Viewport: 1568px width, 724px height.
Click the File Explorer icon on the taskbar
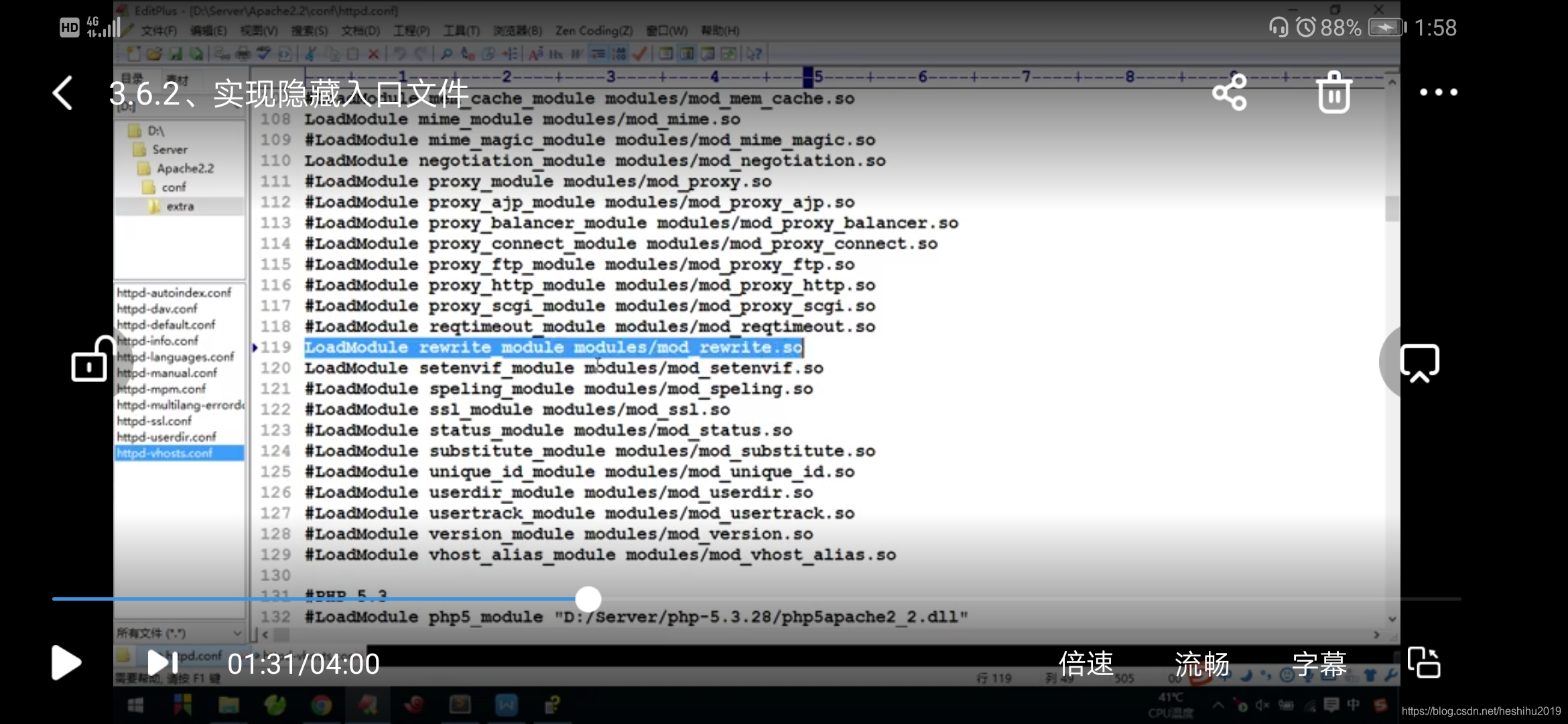pos(228,705)
